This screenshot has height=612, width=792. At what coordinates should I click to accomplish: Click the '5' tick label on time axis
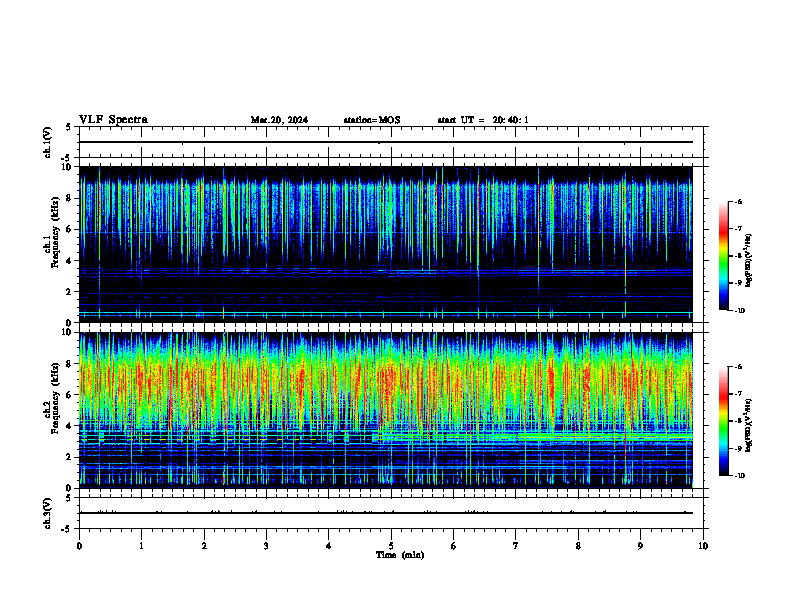(x=391, y=546)
